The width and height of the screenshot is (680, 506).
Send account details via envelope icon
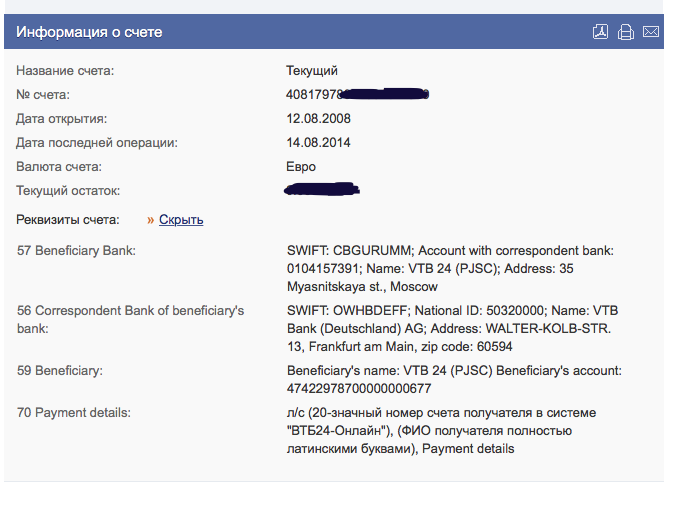pos(651,32)
